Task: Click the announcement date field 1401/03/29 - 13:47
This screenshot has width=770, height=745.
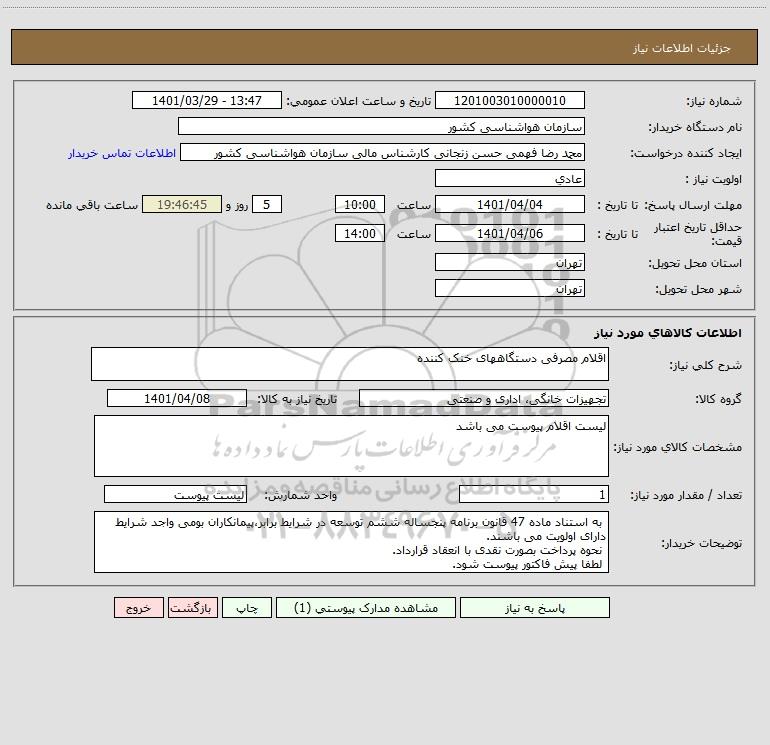Action: [x=207, y=100]
